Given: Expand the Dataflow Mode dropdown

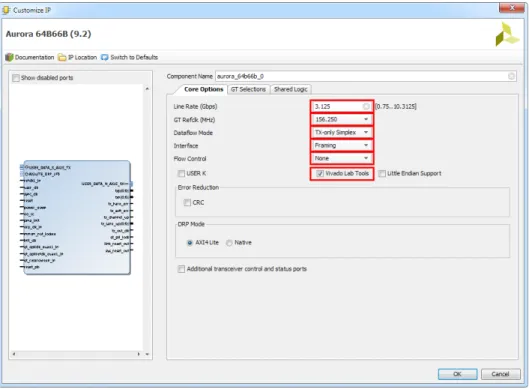Looking at the screenshot, I should [342, 132].
